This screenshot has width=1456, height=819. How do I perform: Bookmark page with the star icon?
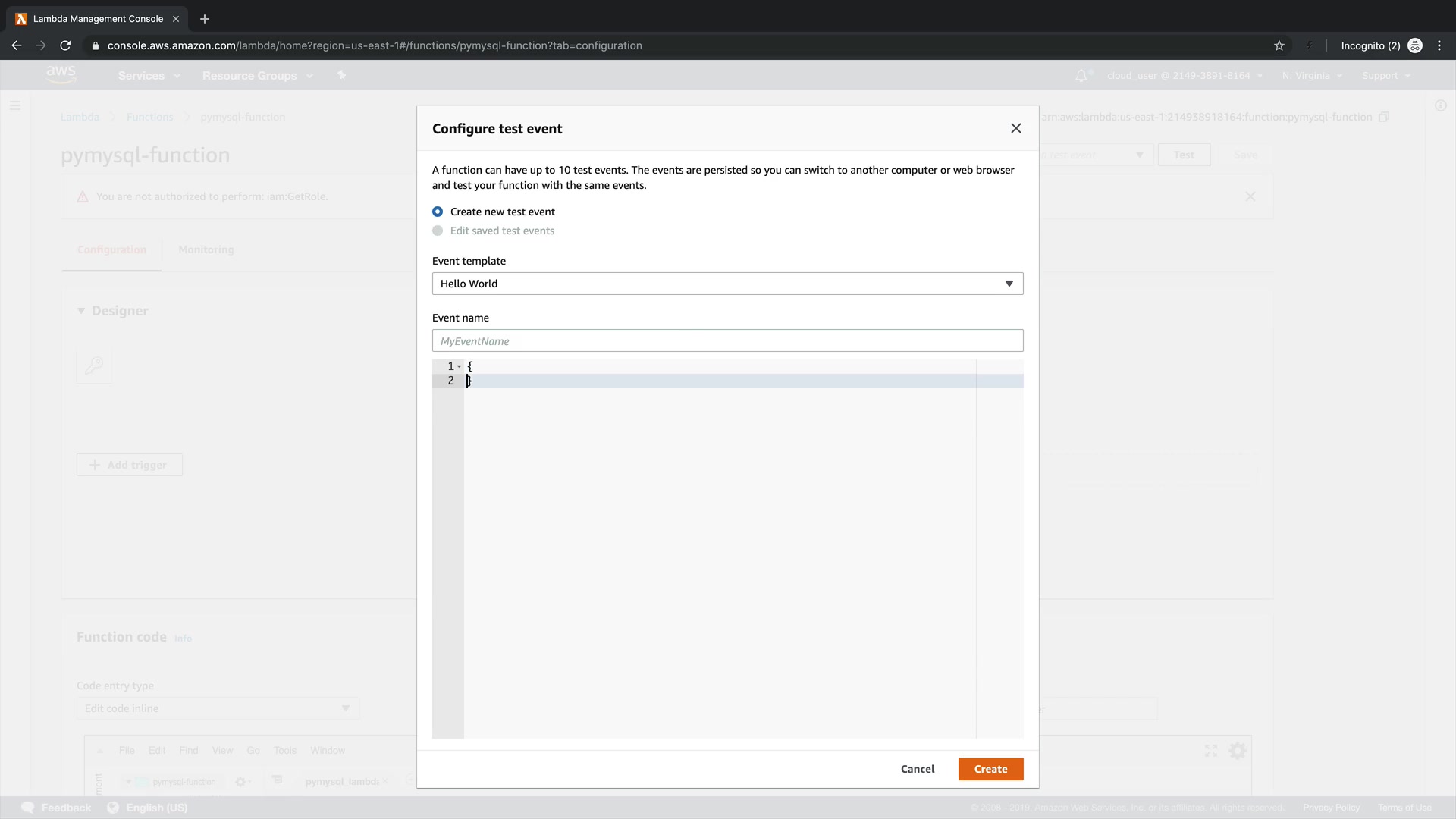coord(1279,45)
